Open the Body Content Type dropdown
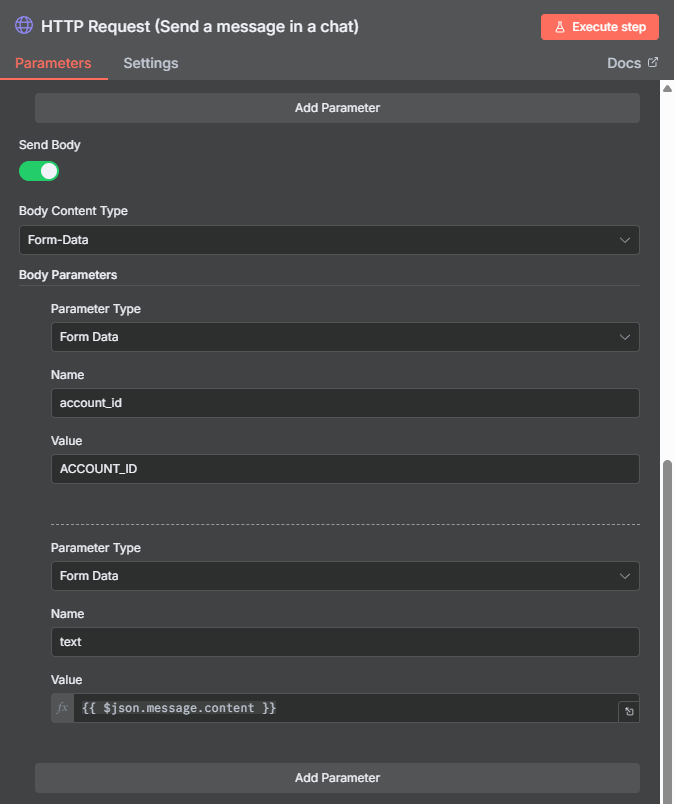Screen dimensions: 674x804 click(x=329, y=240)
